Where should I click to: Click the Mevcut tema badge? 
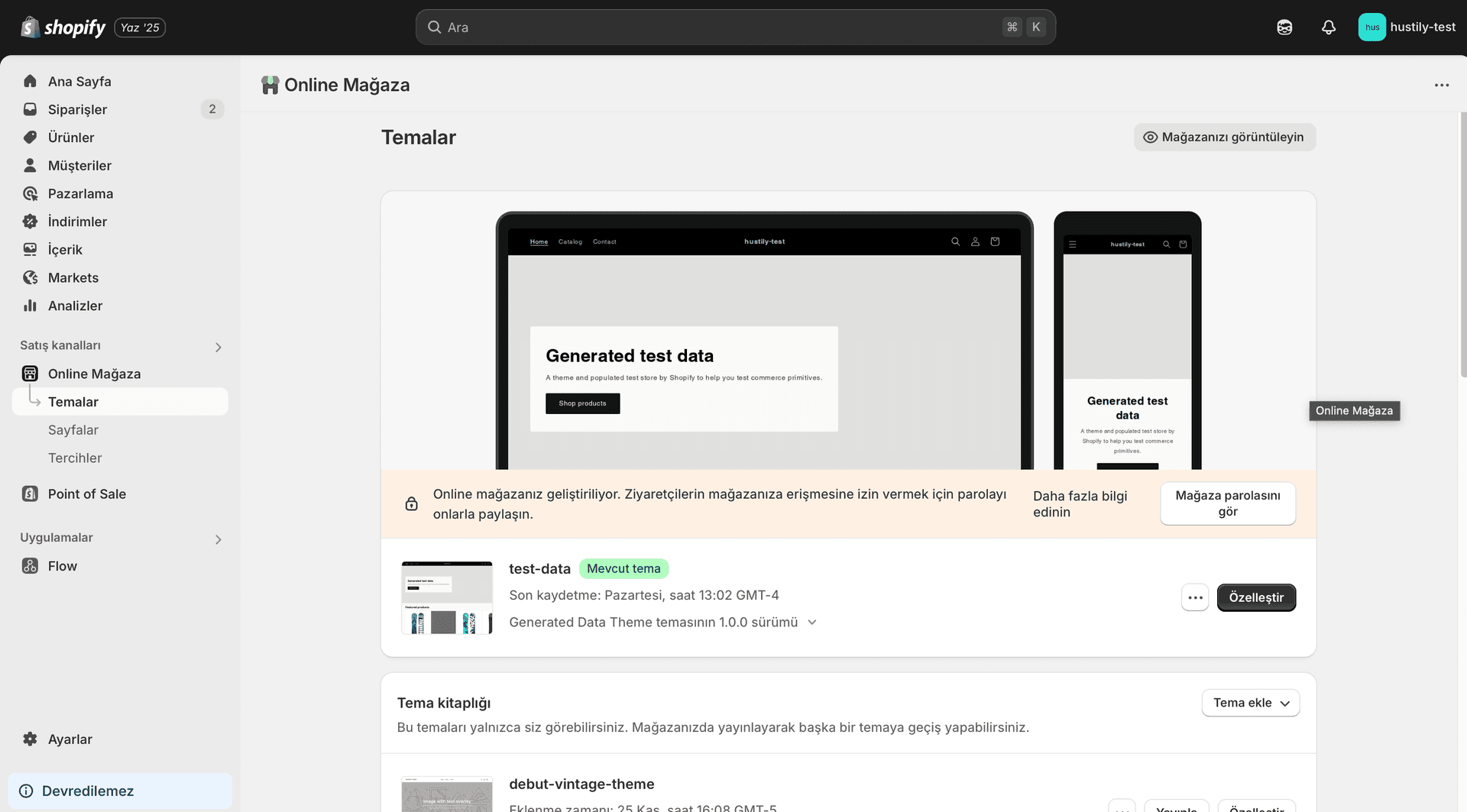(623, 568)
